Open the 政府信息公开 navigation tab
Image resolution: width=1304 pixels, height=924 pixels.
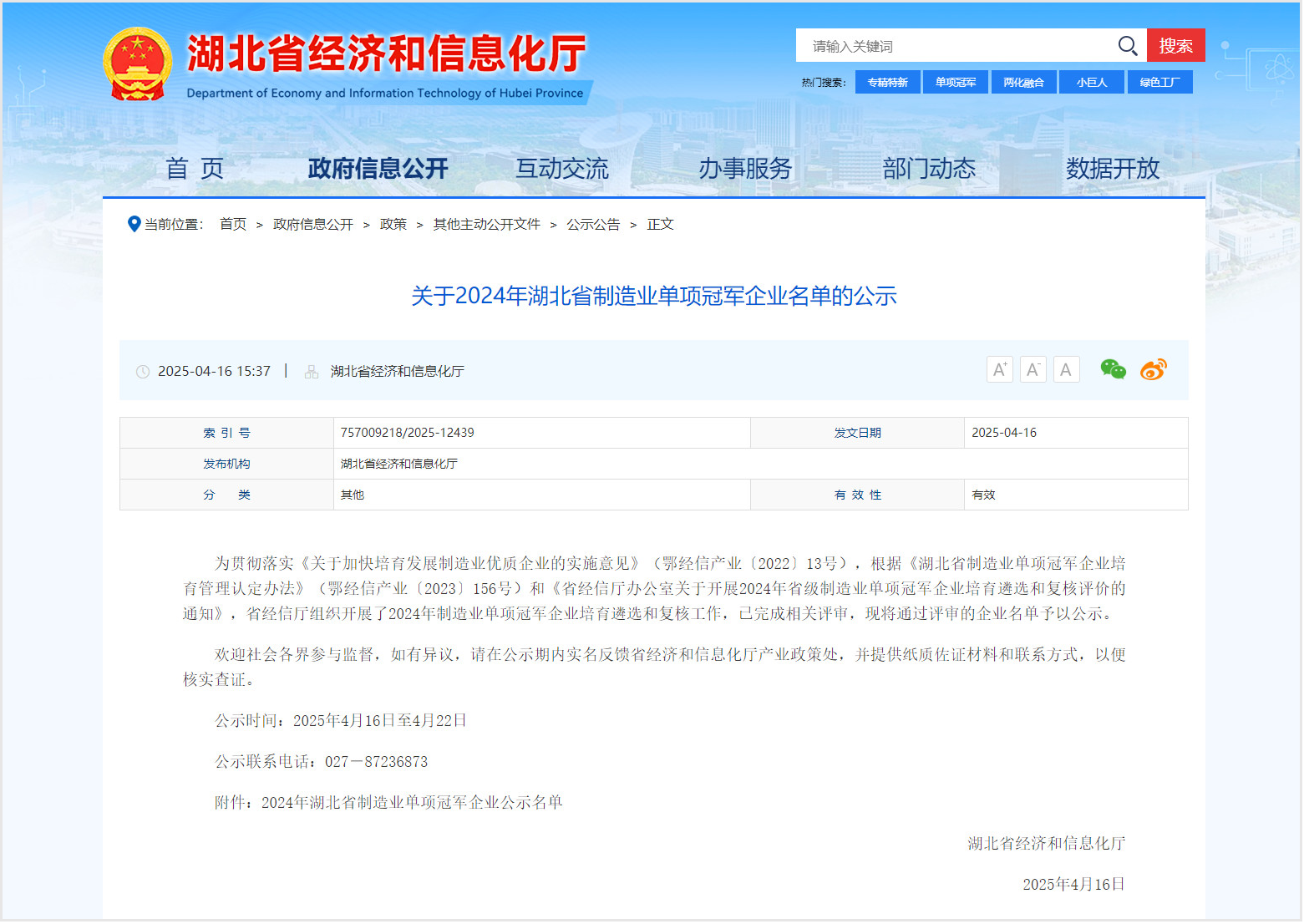click(x=378, y=169)
